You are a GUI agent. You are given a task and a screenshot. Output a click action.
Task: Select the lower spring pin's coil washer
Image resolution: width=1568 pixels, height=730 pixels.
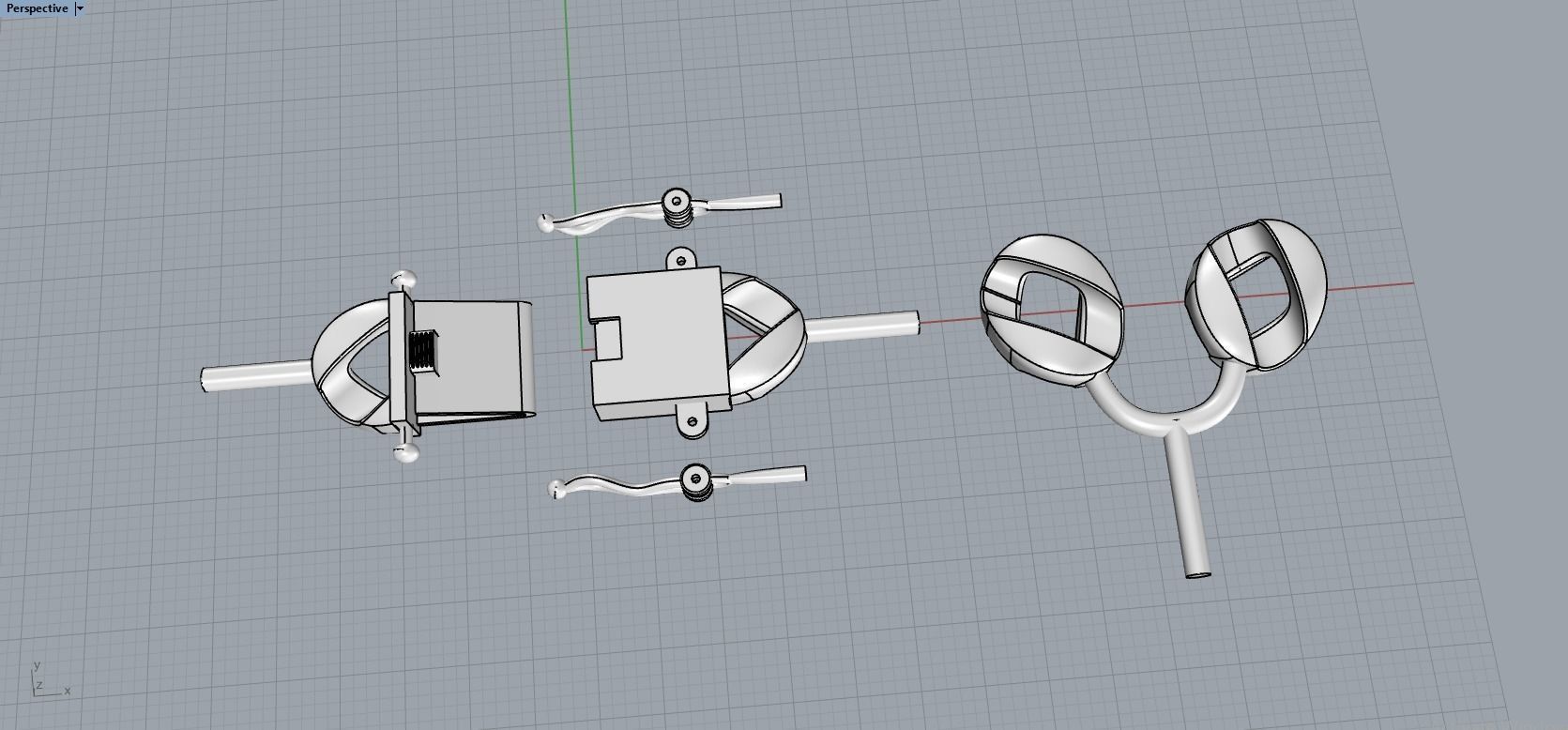tap(698, 482)
